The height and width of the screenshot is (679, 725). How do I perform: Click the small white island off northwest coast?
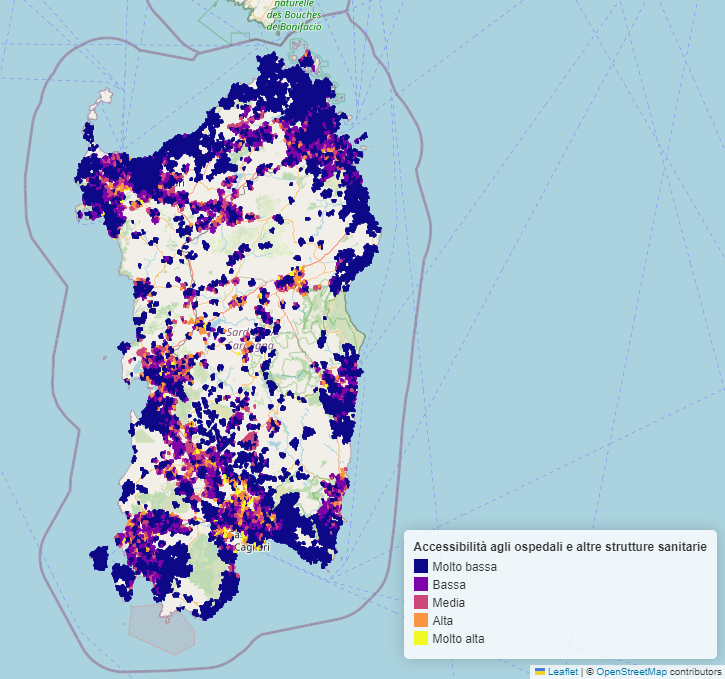[x=105, y=97]
